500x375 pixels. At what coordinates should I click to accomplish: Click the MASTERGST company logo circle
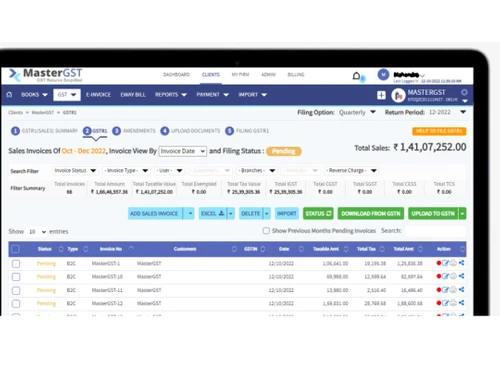click(398, 95)
